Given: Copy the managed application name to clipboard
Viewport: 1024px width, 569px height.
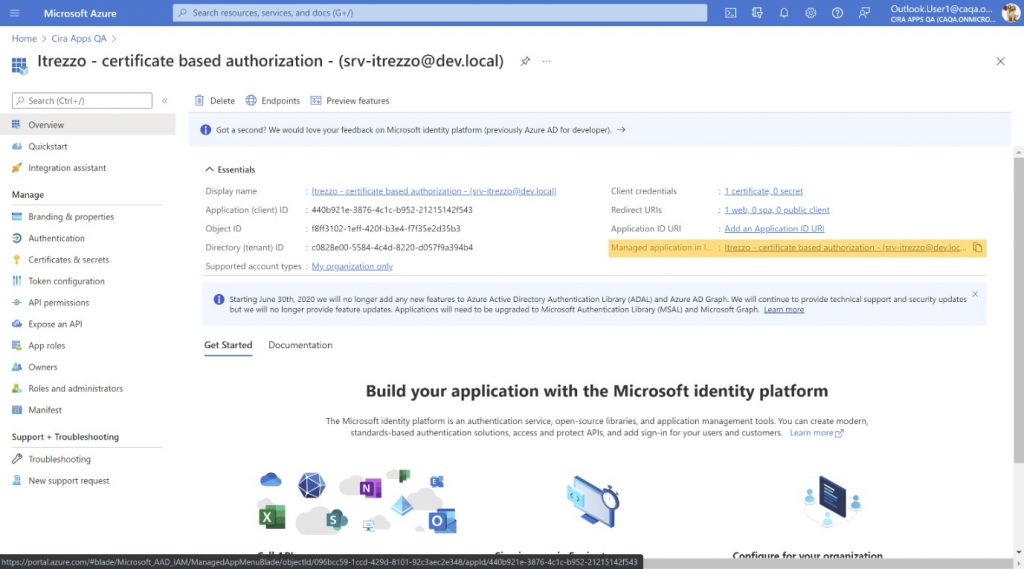Looking at the screenshot, I should (x=977, y=248).
